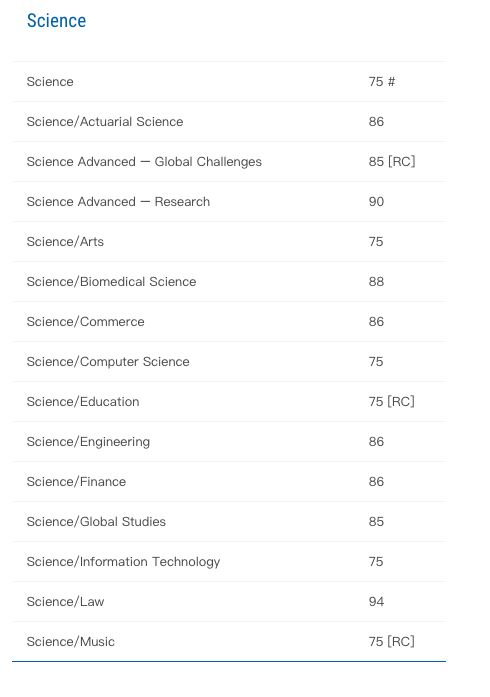
Task: Open Science/Engineering course row
Action: pos(229,442)
